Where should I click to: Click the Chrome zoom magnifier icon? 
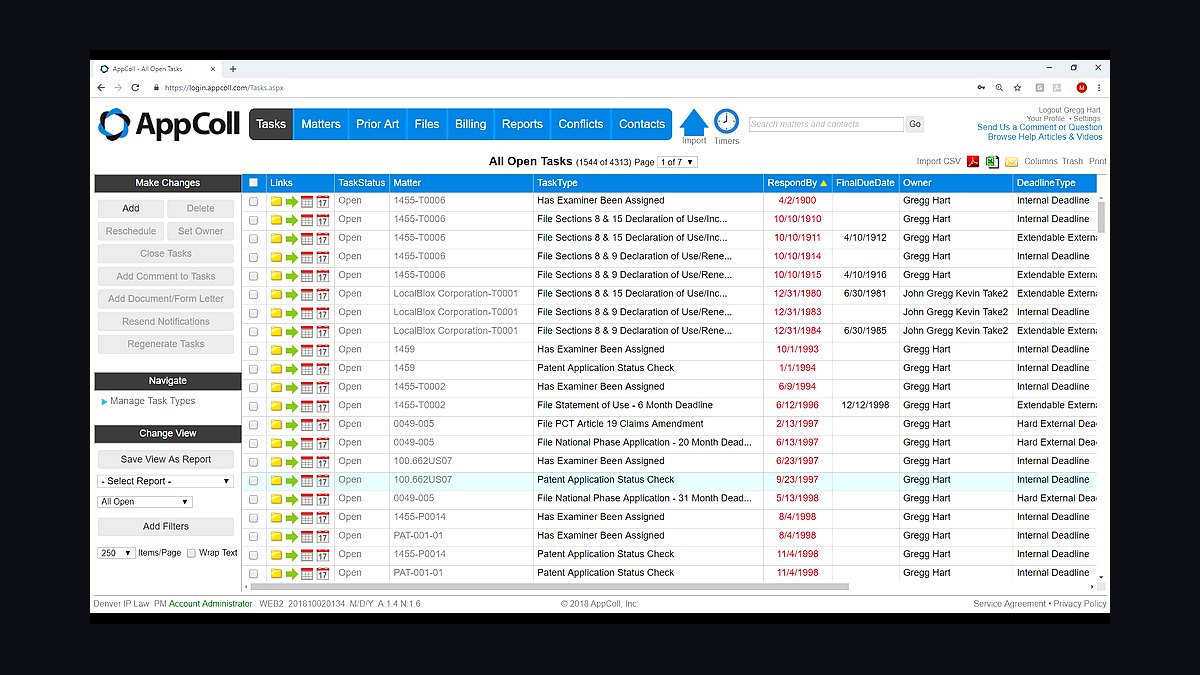point(999,88)
